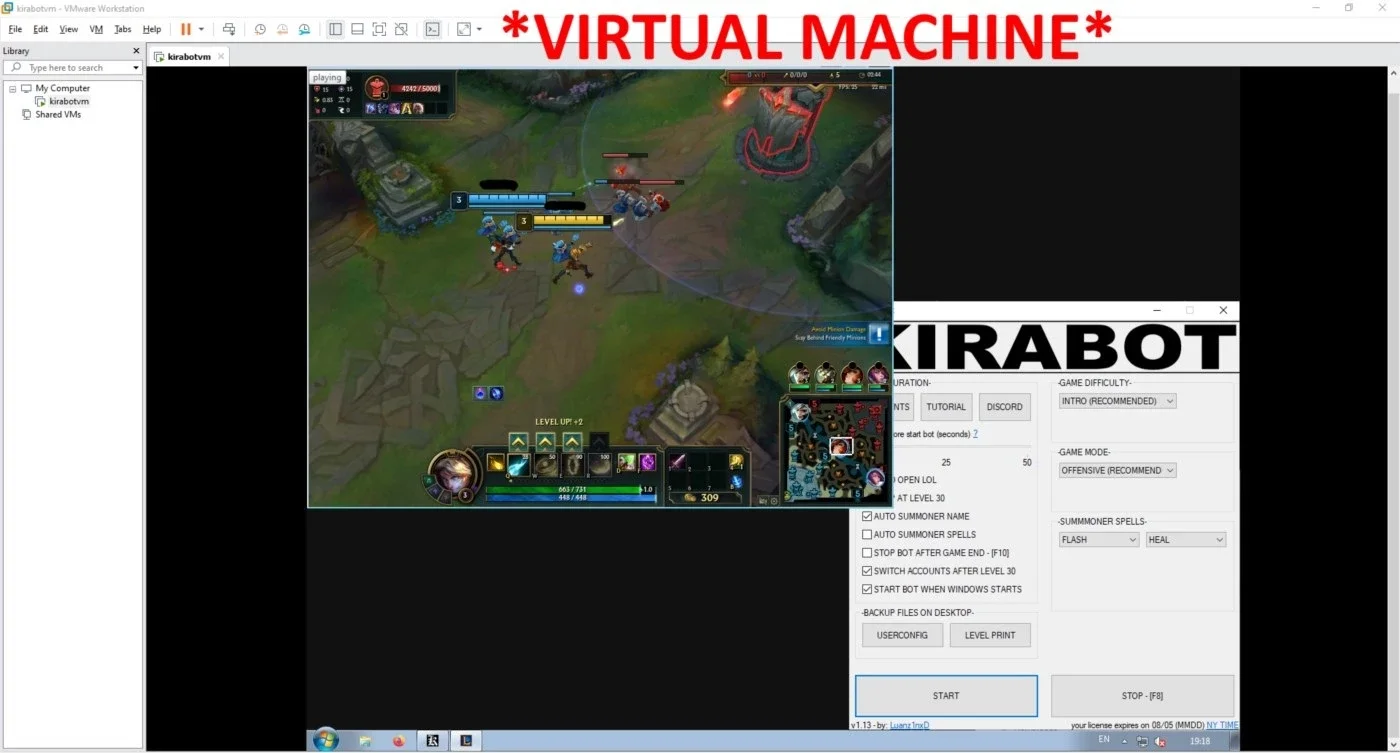Toggle the library sidebar view icon
1400x753 pixels.
[x=335, y=29]
